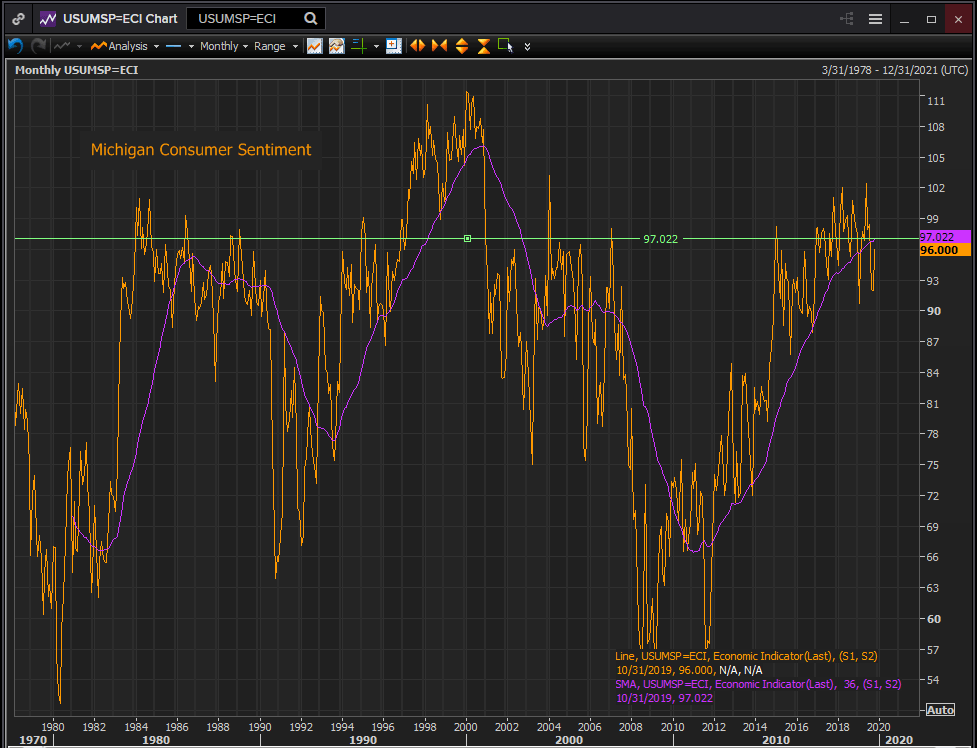The width and height of the screenshot is (977, 748).
Task: Click the link chain icon in title bar
Action: click(x=19, y=19)
